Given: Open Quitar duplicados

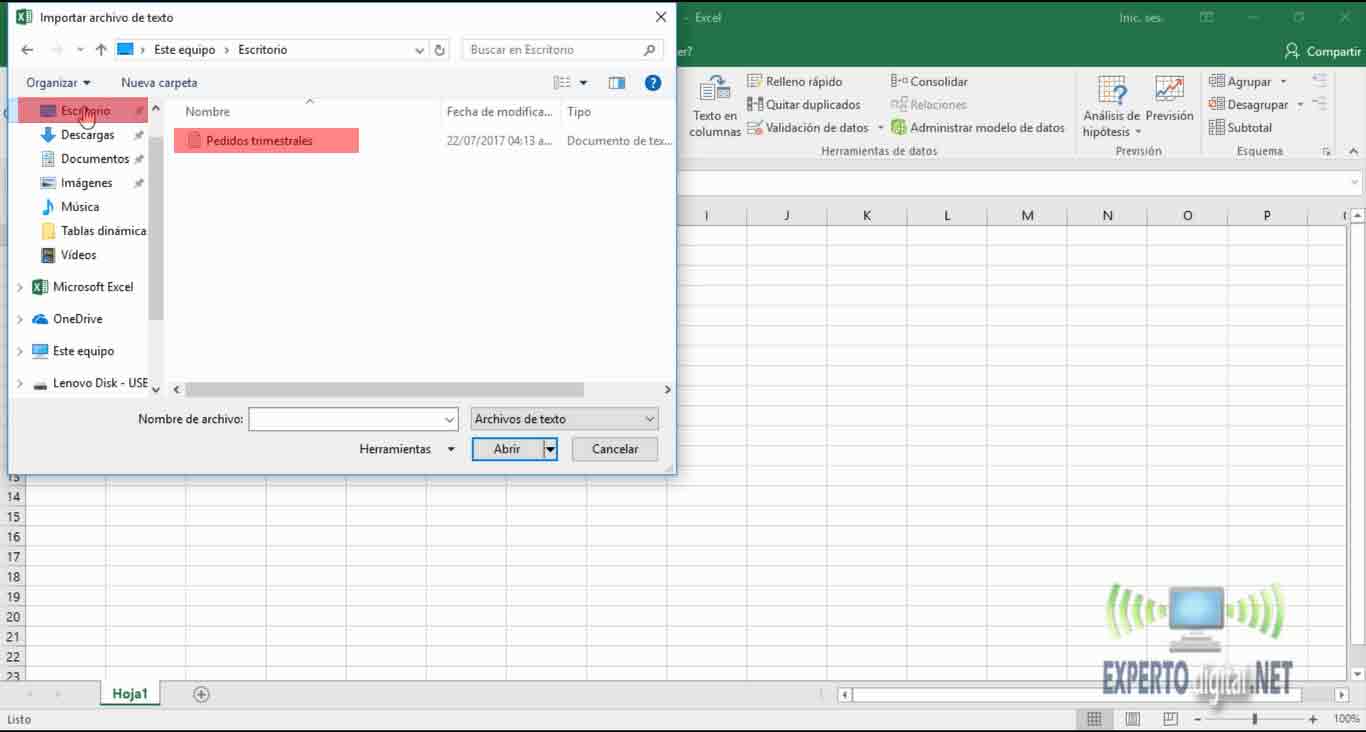Looking at the screenshot, I should pyautogui.click(x=805, y=104).
